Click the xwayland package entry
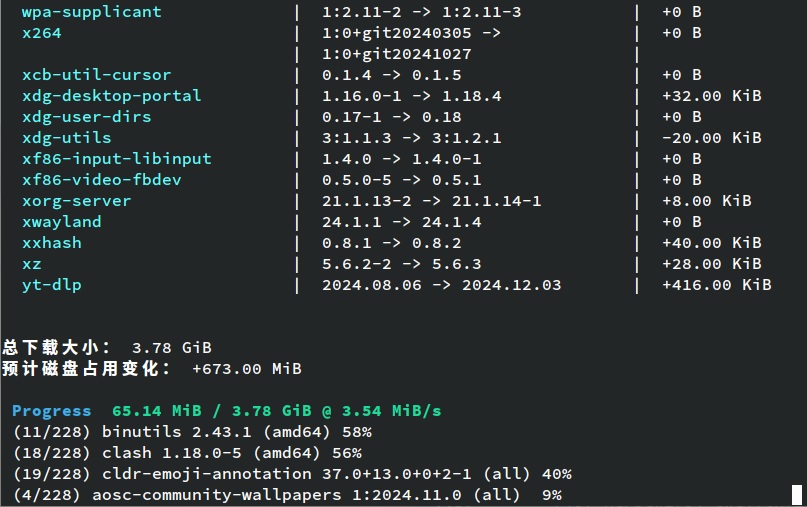Screen dimensions: 807x507 [x=61, y=222]
